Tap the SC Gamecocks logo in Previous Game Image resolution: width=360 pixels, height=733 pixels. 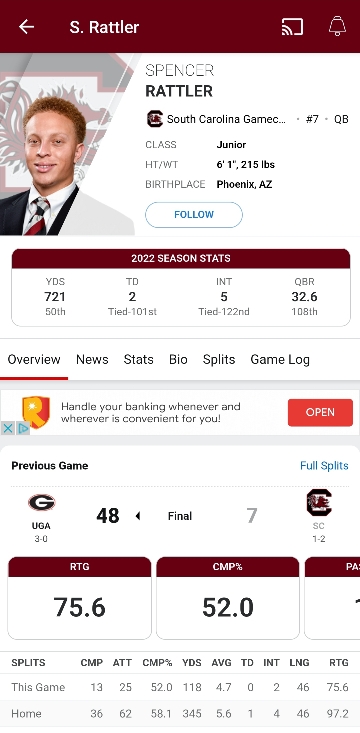[x=319, y=503]
